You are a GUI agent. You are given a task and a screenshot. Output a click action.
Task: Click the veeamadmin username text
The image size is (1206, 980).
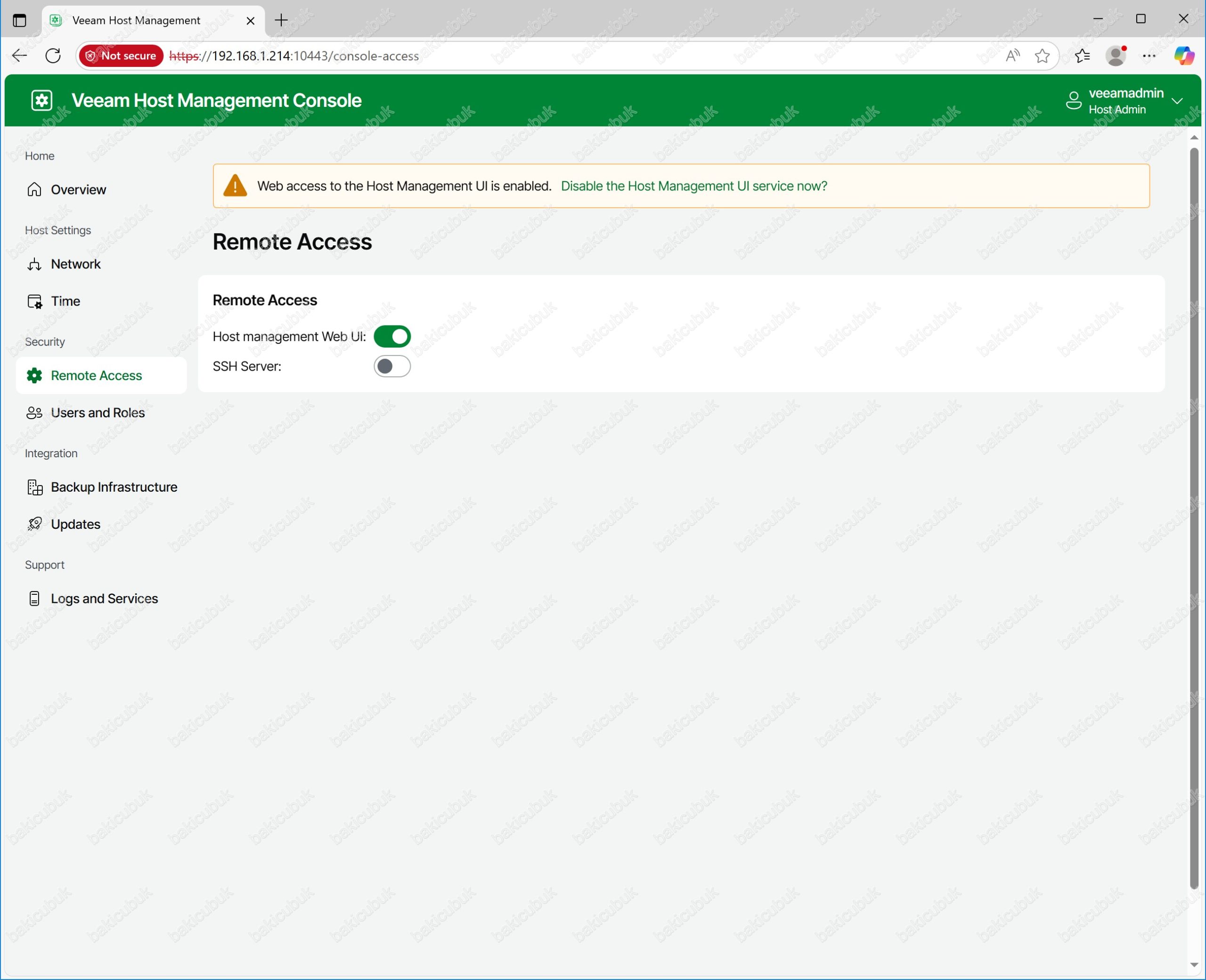[1126, 93]
